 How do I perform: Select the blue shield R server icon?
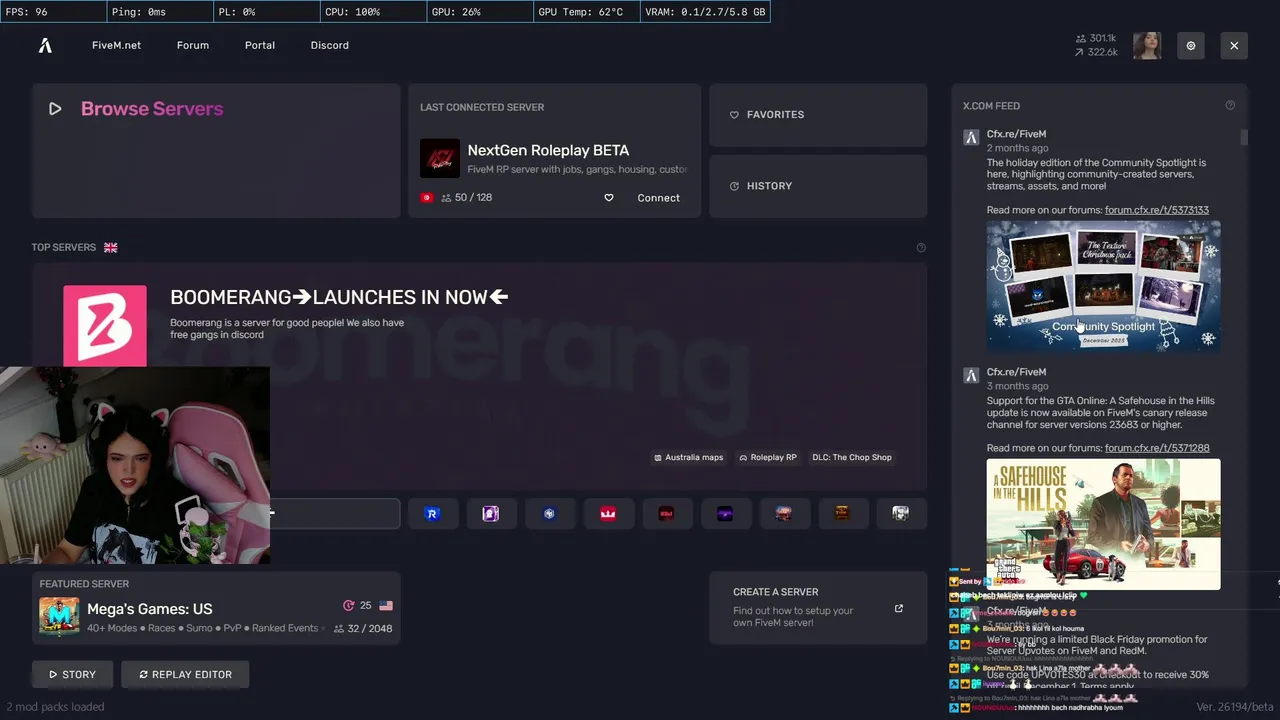[x=432, y=513]
